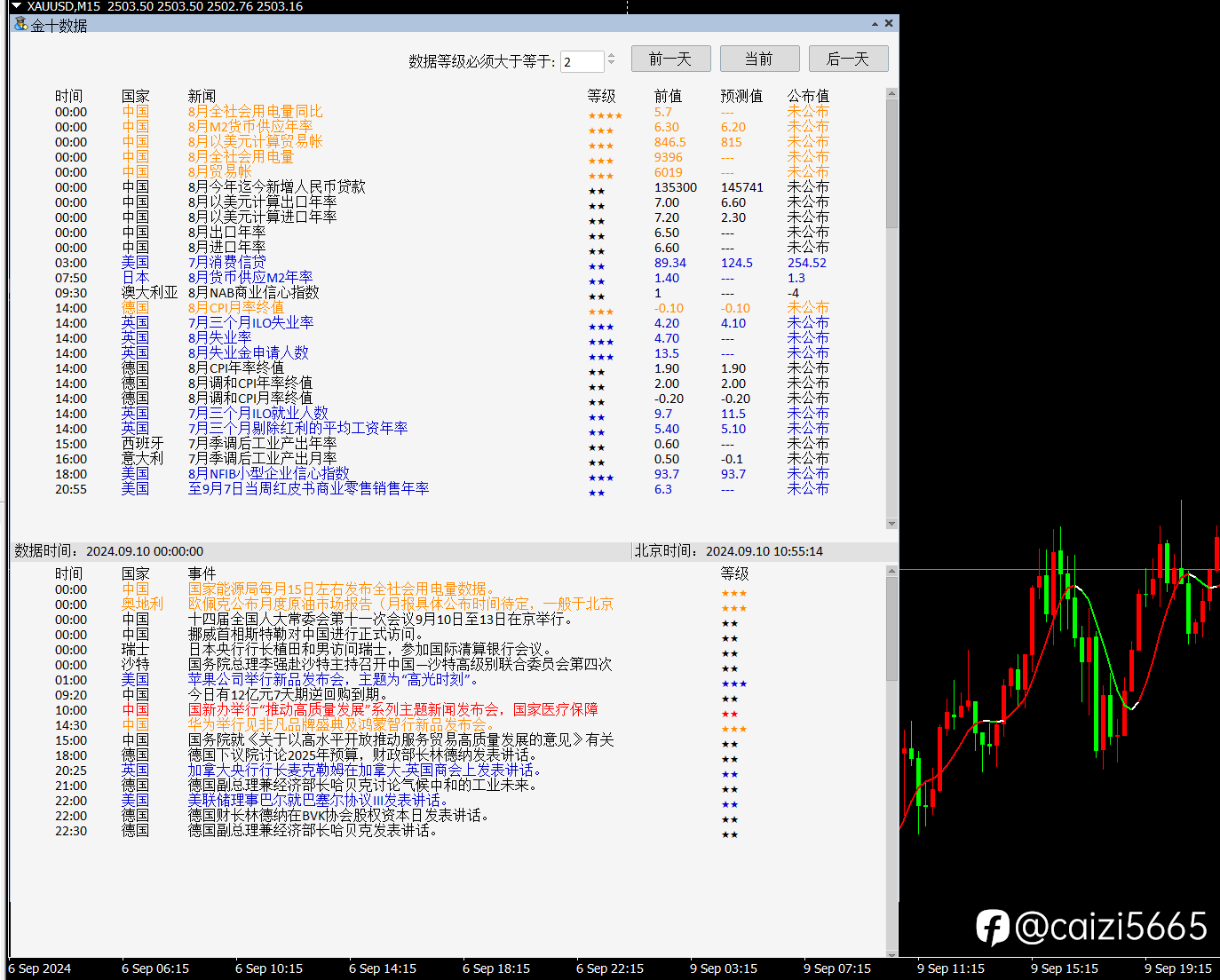
Task: Click the 当前 button
Action: coord(760,59)
